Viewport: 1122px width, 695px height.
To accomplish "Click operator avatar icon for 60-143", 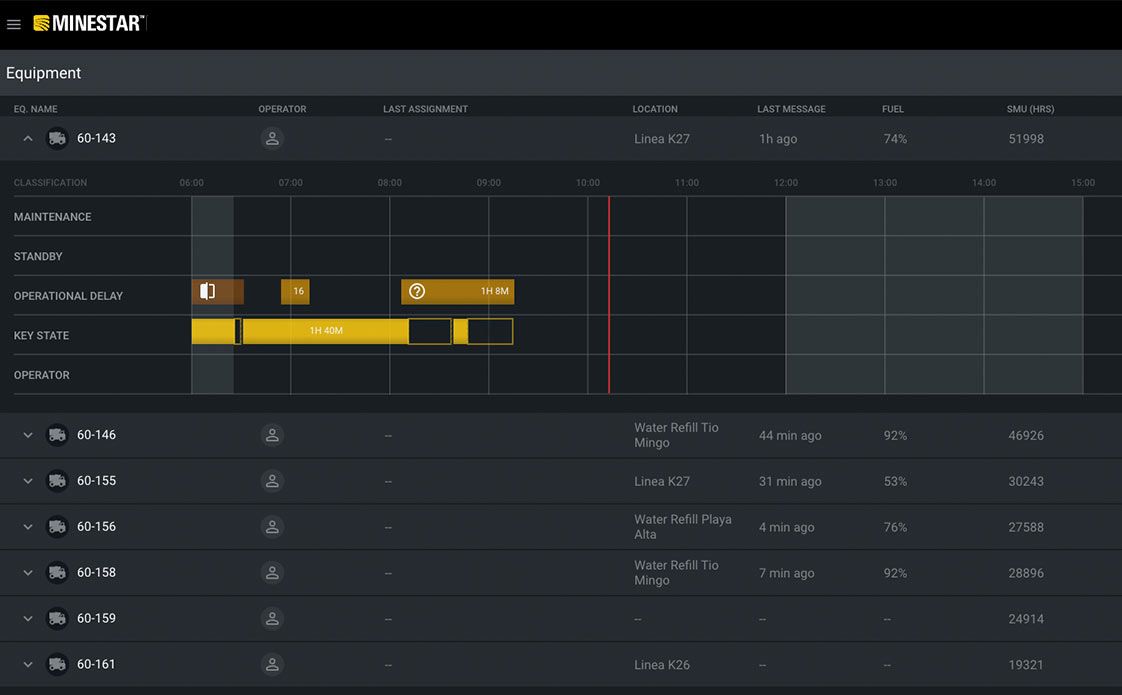I will pos(272,139).
